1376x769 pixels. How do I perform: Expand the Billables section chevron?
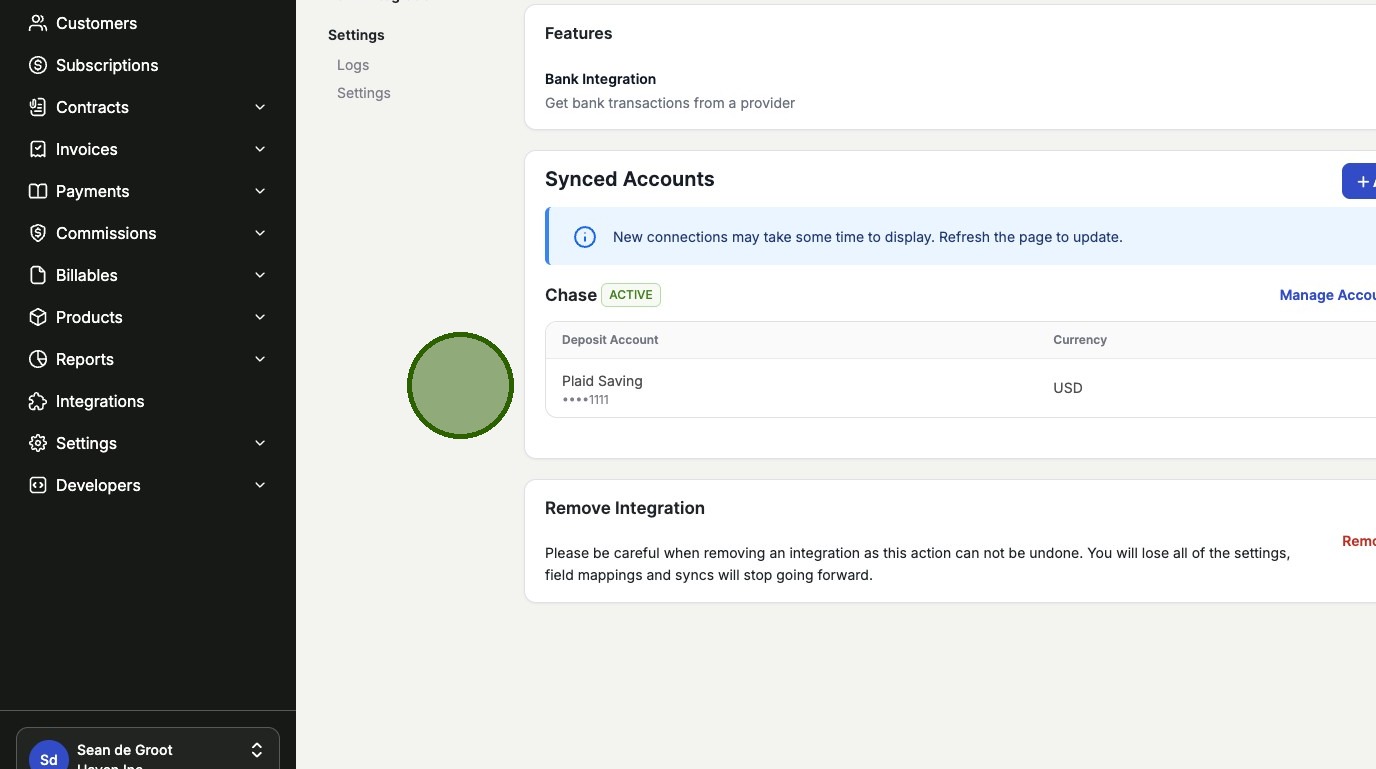pos(260,275)
